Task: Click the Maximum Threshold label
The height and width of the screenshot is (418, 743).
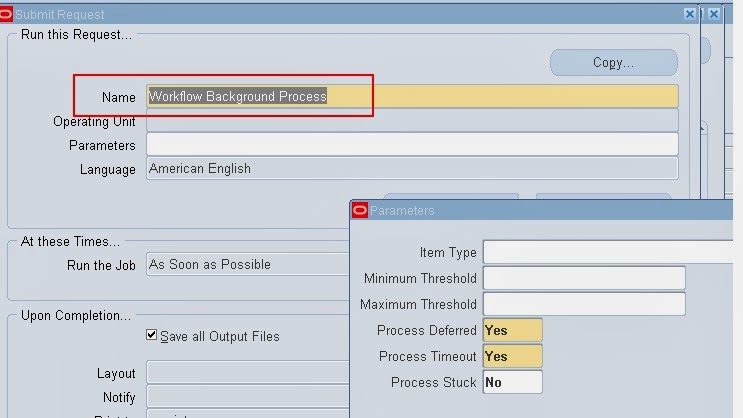Action: [x=418, y=304]
